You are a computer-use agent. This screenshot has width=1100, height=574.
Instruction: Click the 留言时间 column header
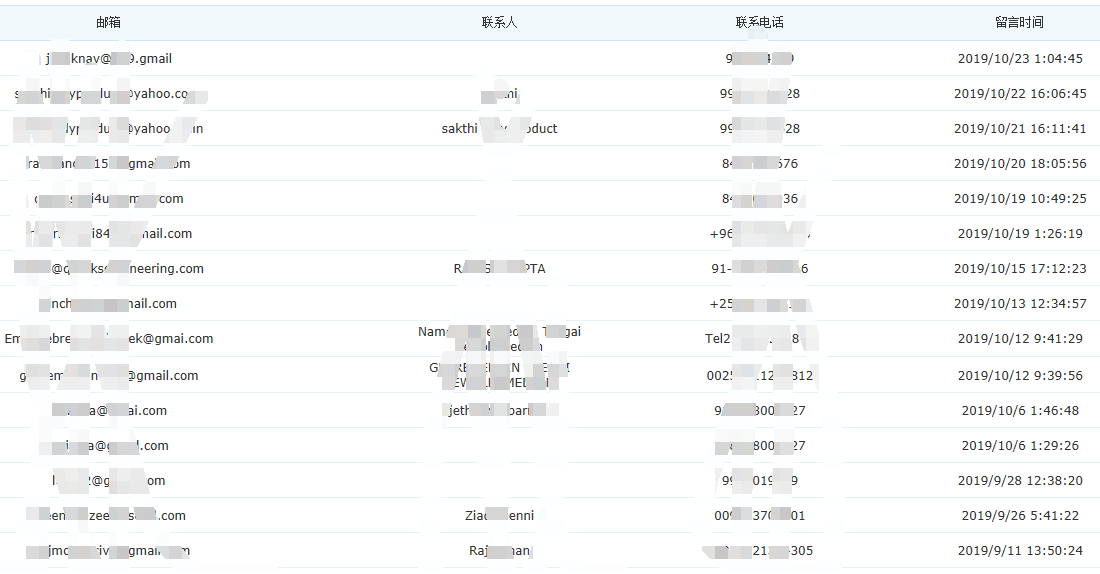pyautogui.click(x=1019, y=22)
